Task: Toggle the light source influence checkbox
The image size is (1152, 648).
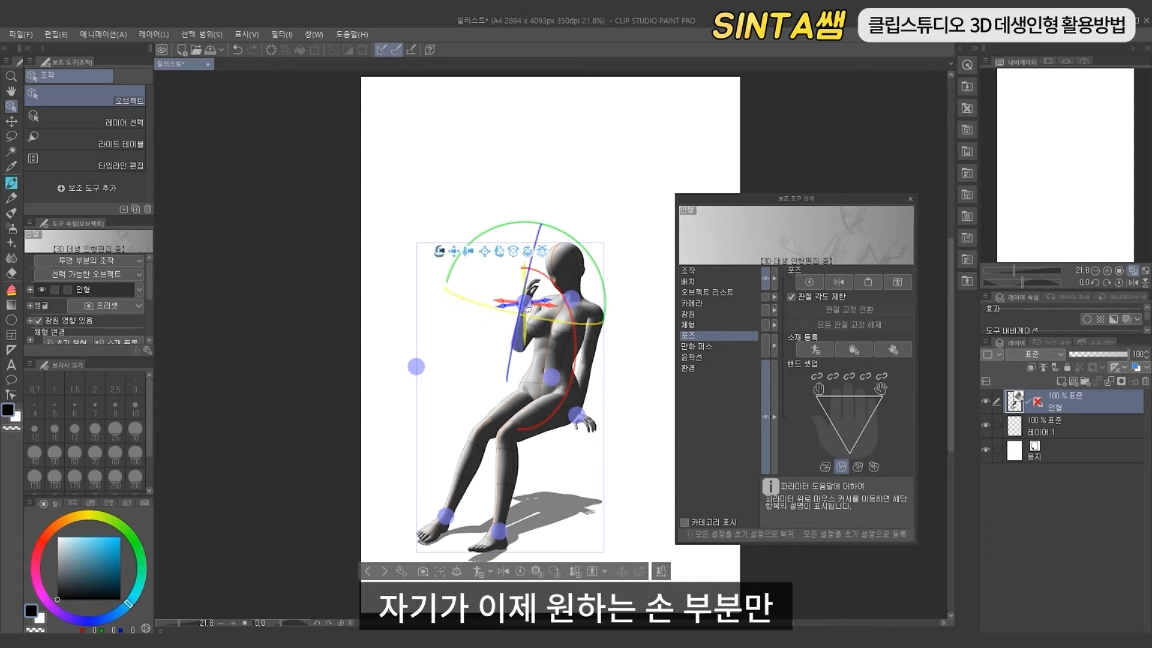Action: 39,321
